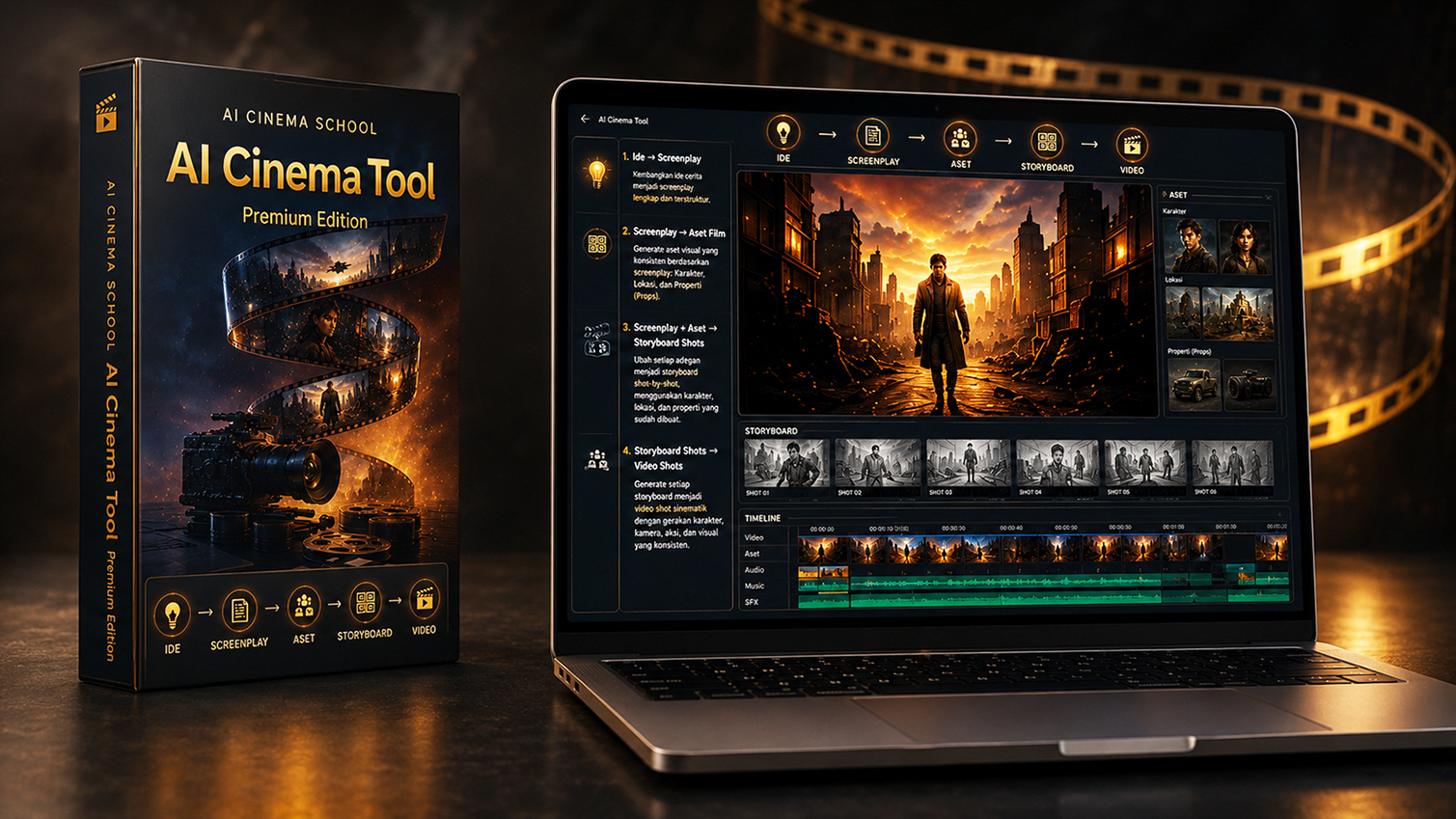Select the Music track label in the timeline

point(754,586)
